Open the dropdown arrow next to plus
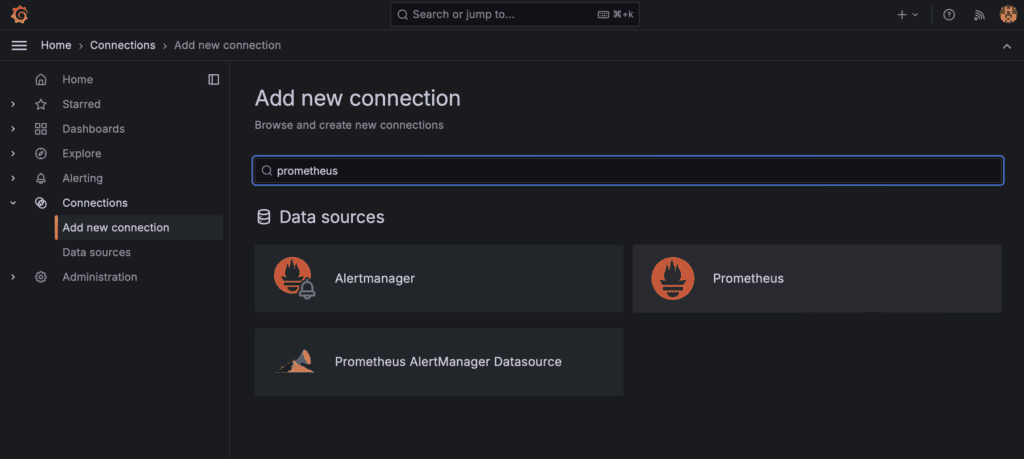Screen dimensions: 1024x459 [915, 14]
